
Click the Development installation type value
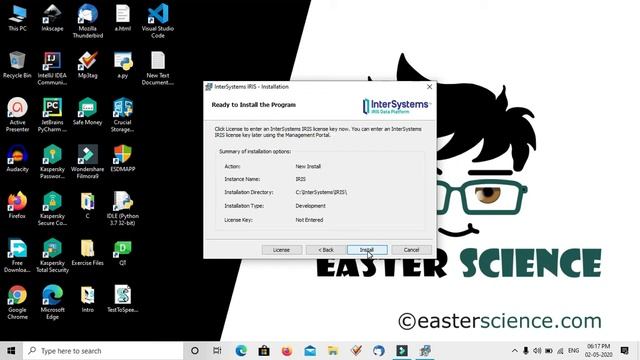coord(310,206)
